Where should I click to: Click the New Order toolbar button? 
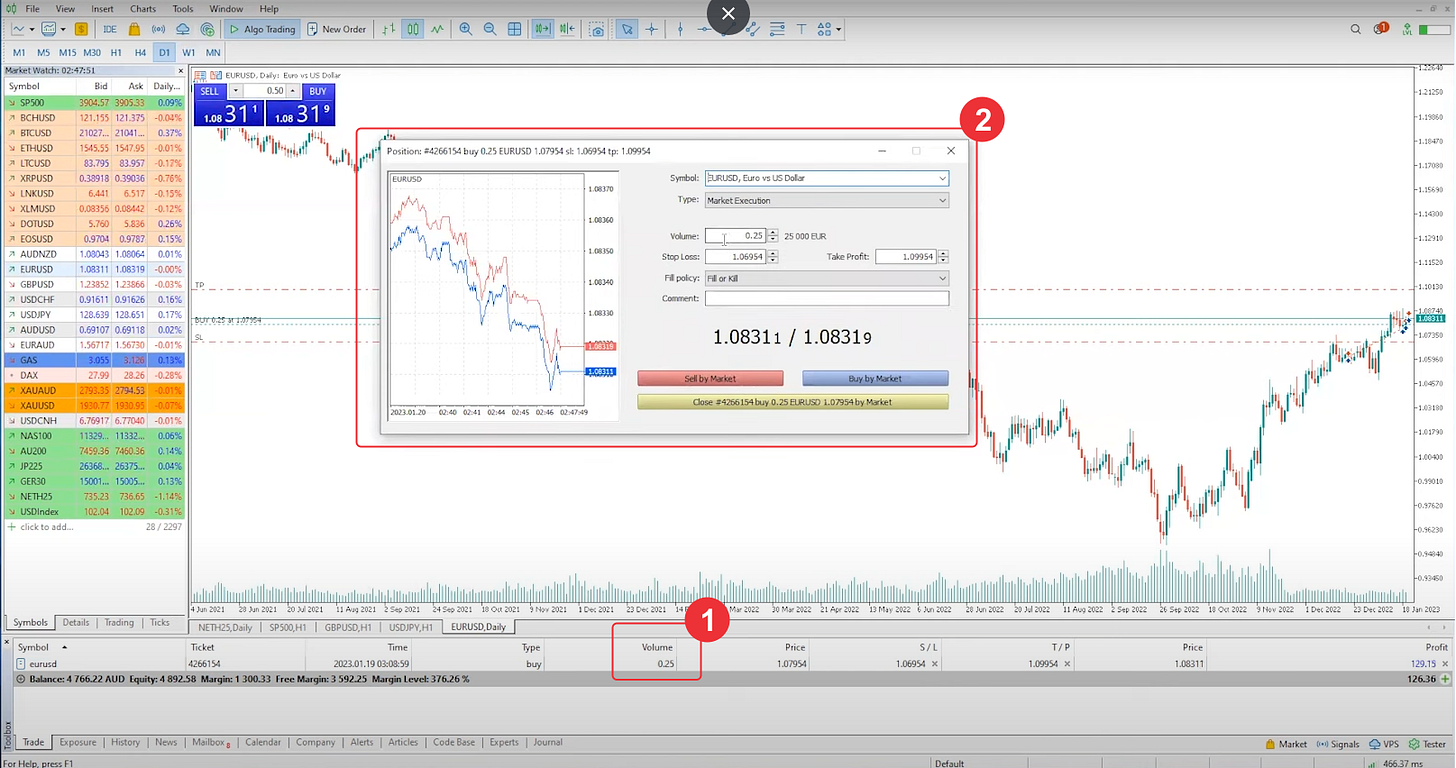click(337, 29)
